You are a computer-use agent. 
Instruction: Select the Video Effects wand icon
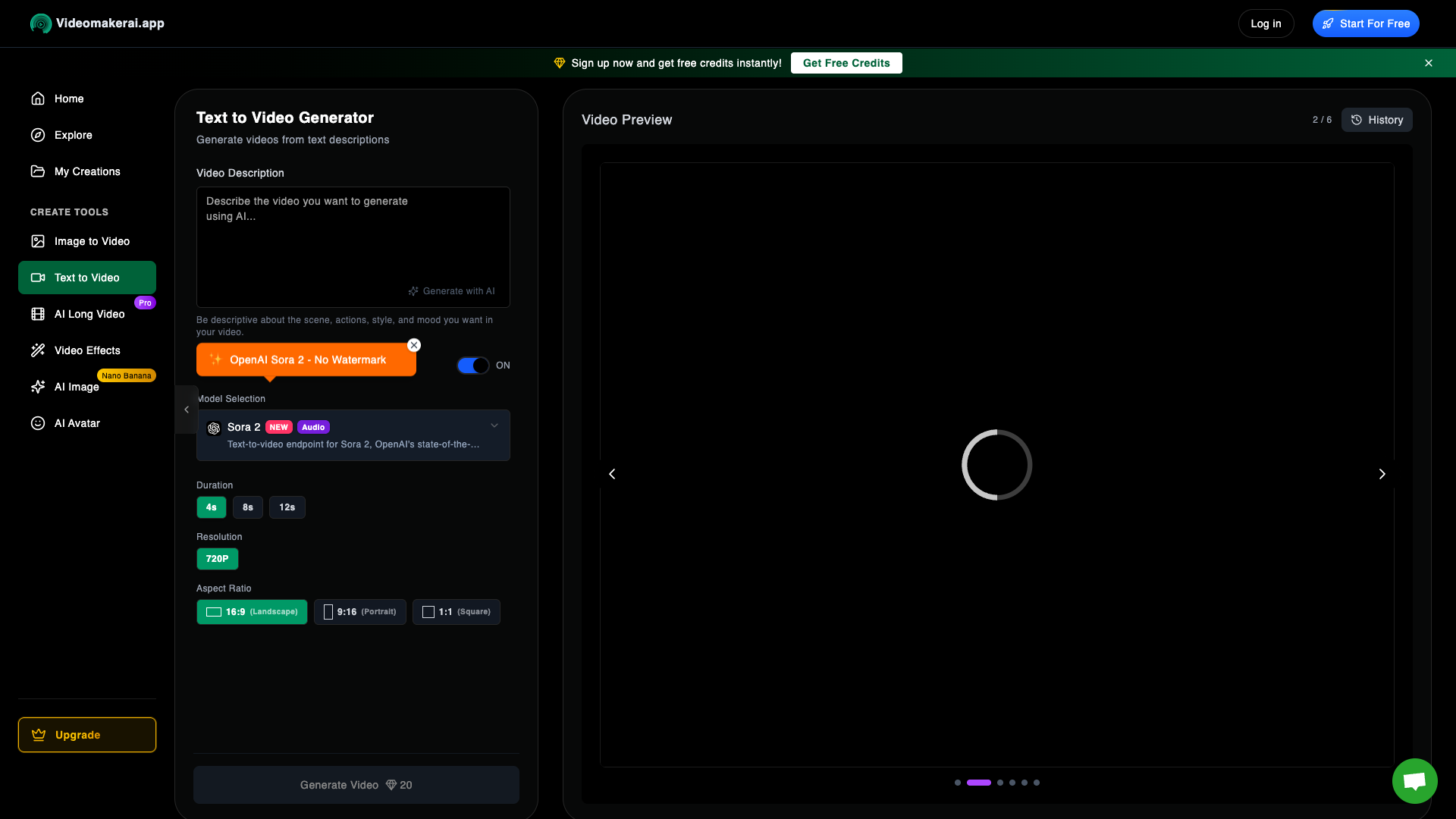tap(38, 350)
